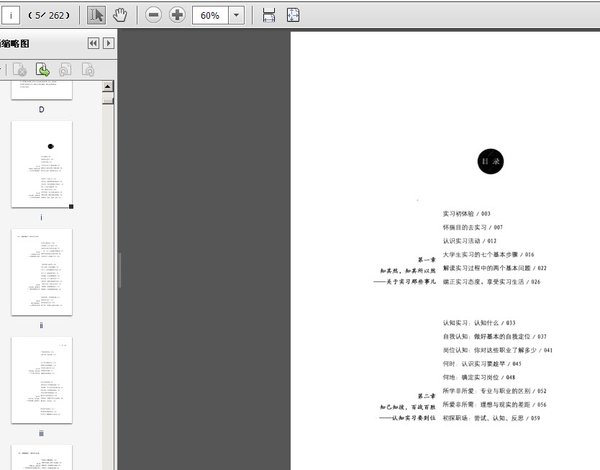The height and width of the screenshot is (470, 600).
Task: Select the Hand pan tool
Action: (x=120, y=15)
